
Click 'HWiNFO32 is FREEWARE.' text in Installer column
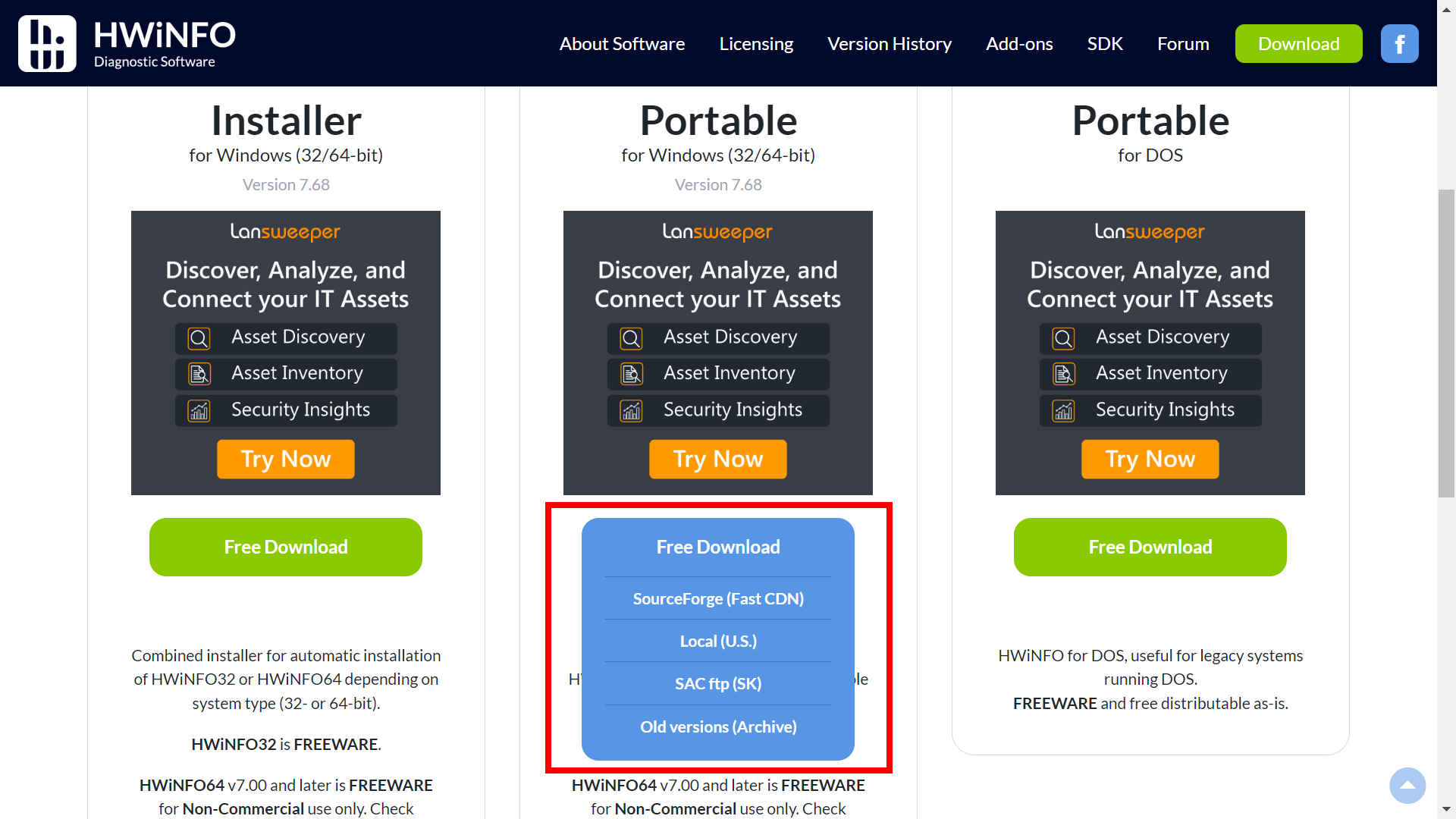click(x=286, y=745)
